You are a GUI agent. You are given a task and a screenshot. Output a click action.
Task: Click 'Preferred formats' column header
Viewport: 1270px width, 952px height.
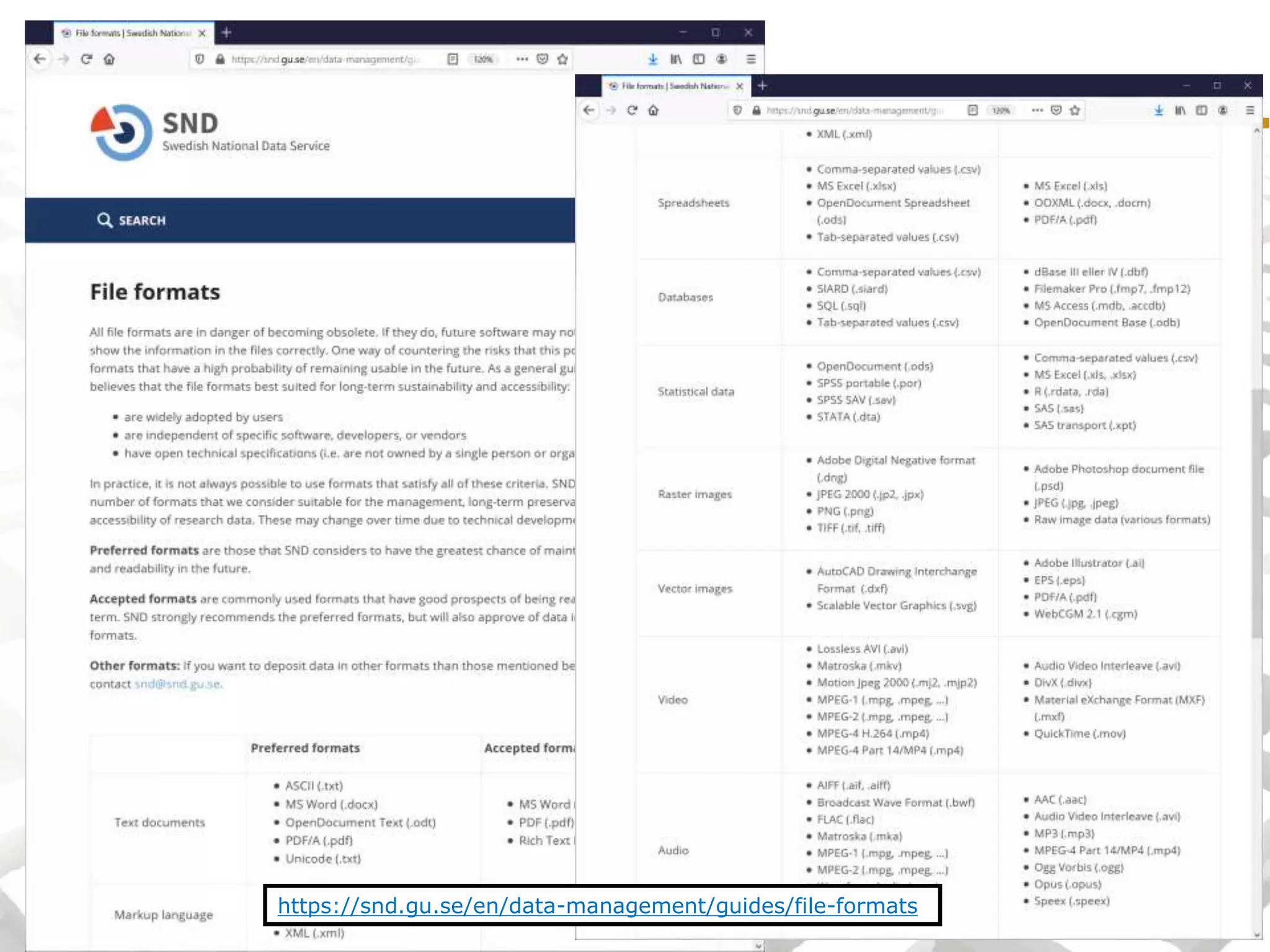click(305, 748)
